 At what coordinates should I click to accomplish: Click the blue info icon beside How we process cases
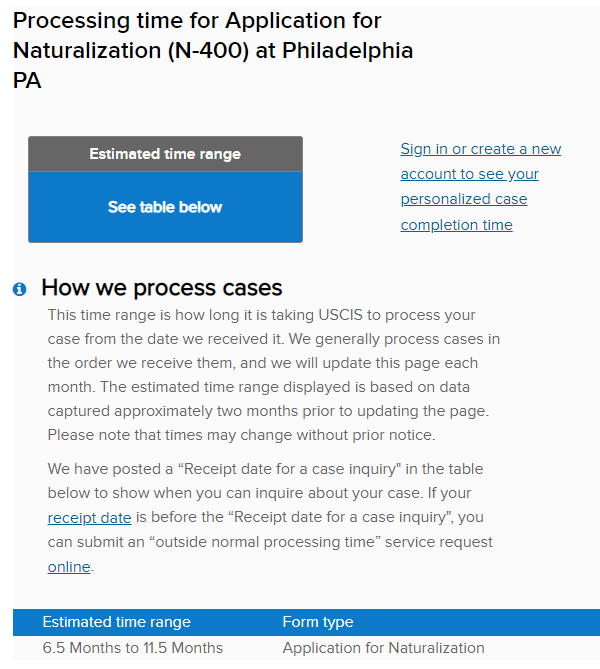[19, 289]
